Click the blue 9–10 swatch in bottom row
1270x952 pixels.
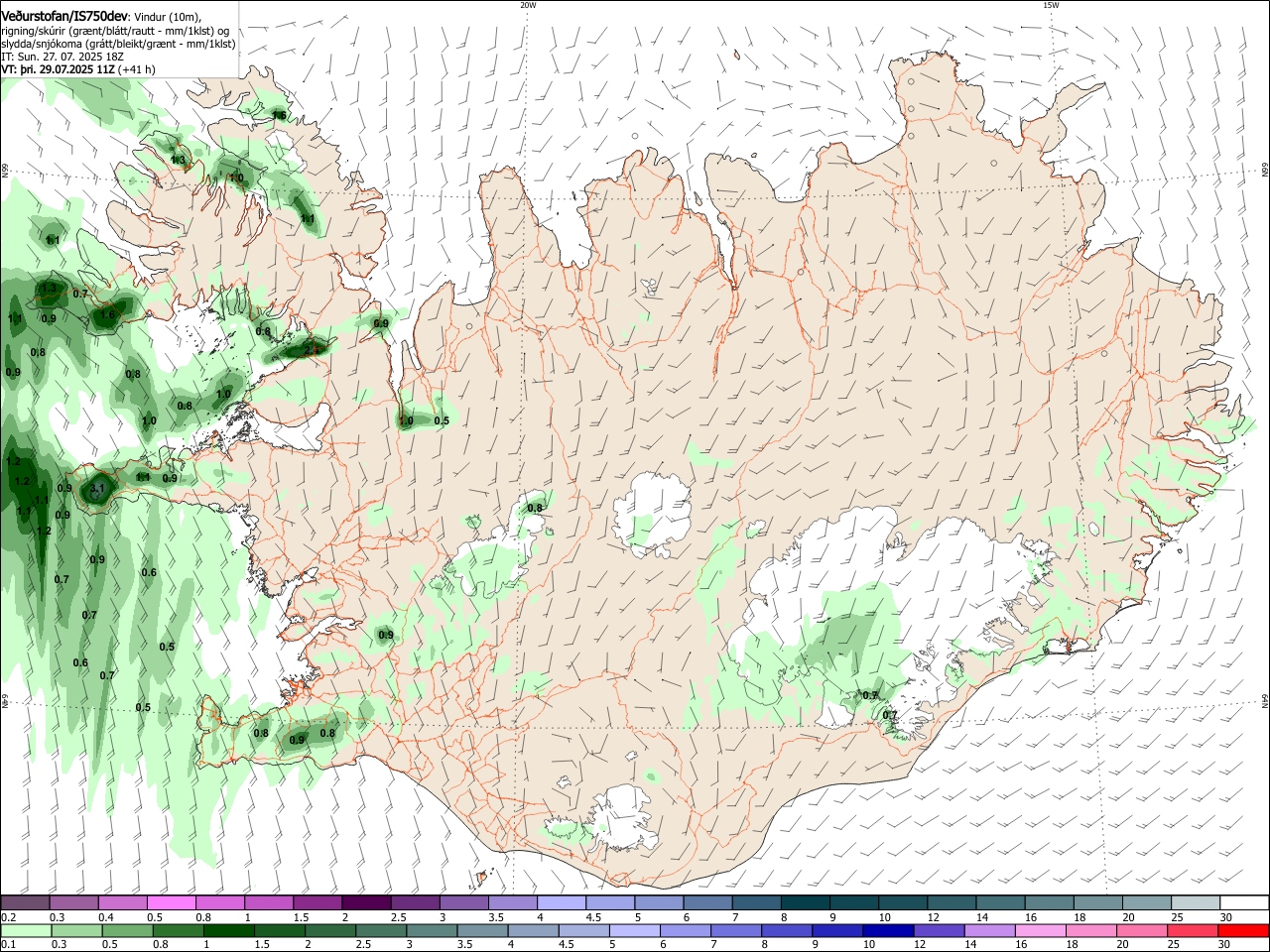(837, 931)
